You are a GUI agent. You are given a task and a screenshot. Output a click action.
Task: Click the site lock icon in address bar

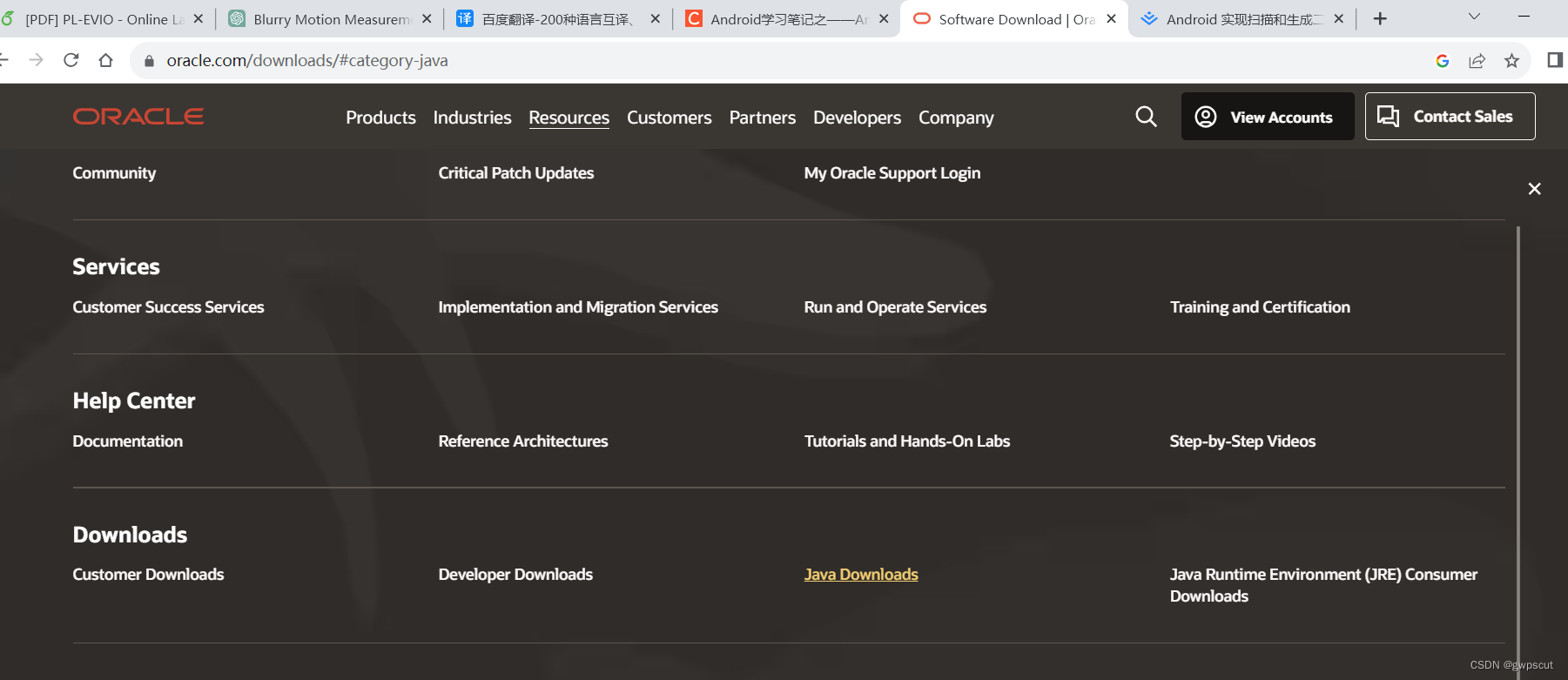[x=149, y=61]
